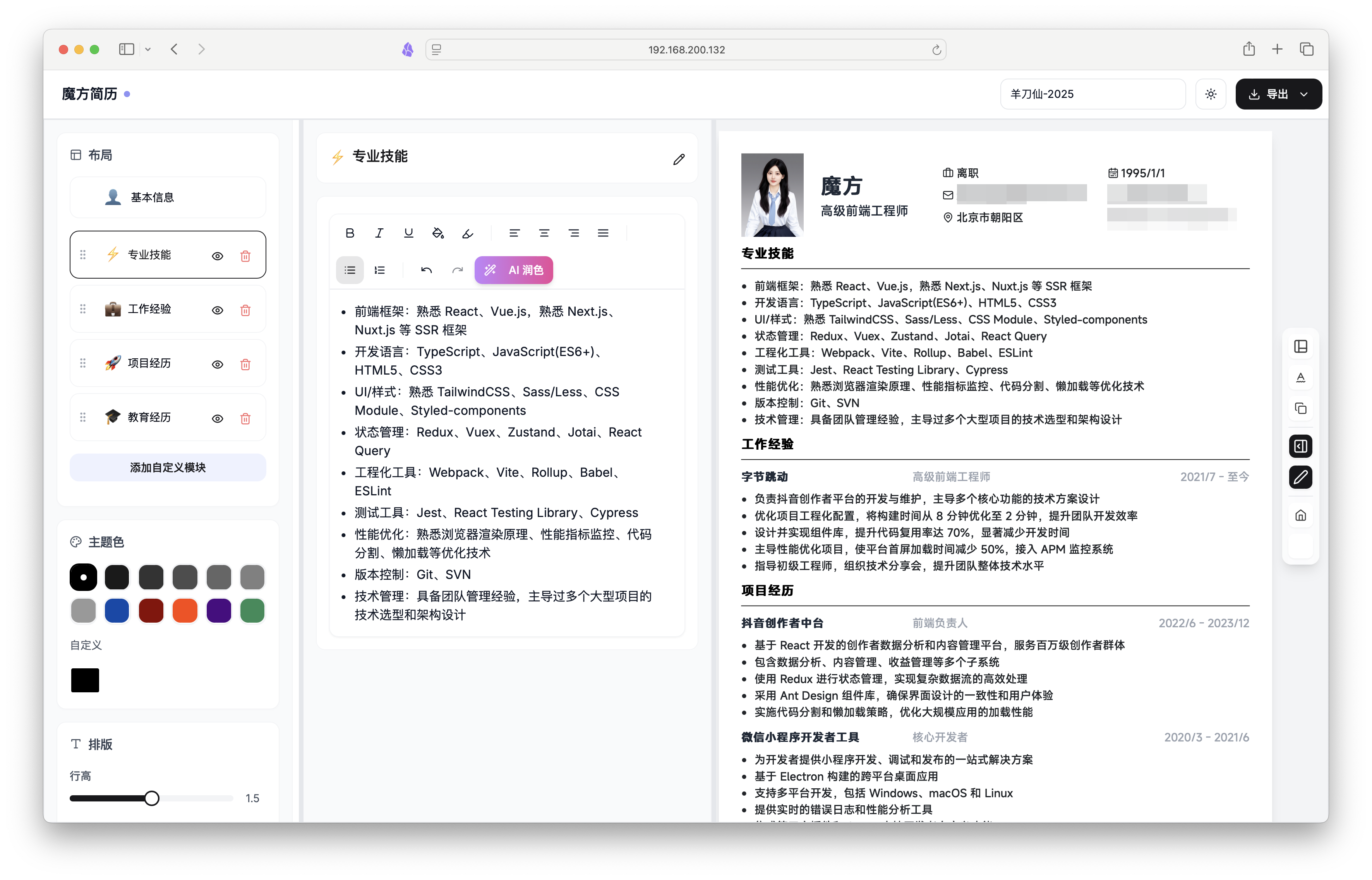
Task: Delete the 工作经验 section
Action: click(x=245, y=310)
